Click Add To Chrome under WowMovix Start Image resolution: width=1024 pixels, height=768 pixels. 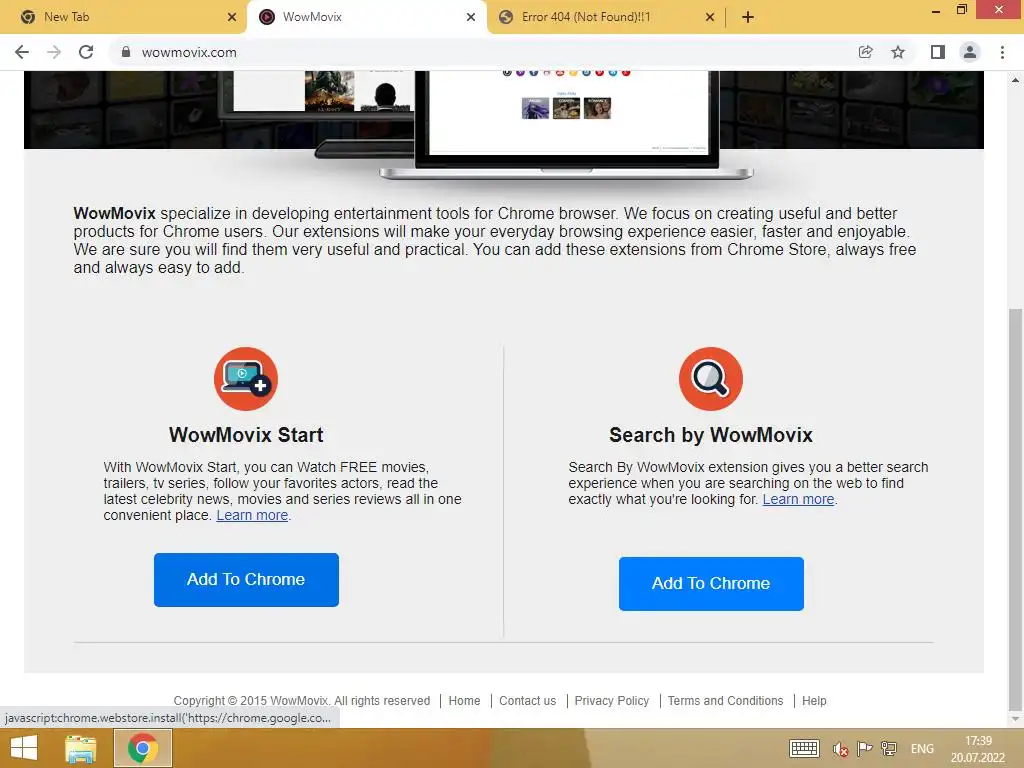click(246, 580)
